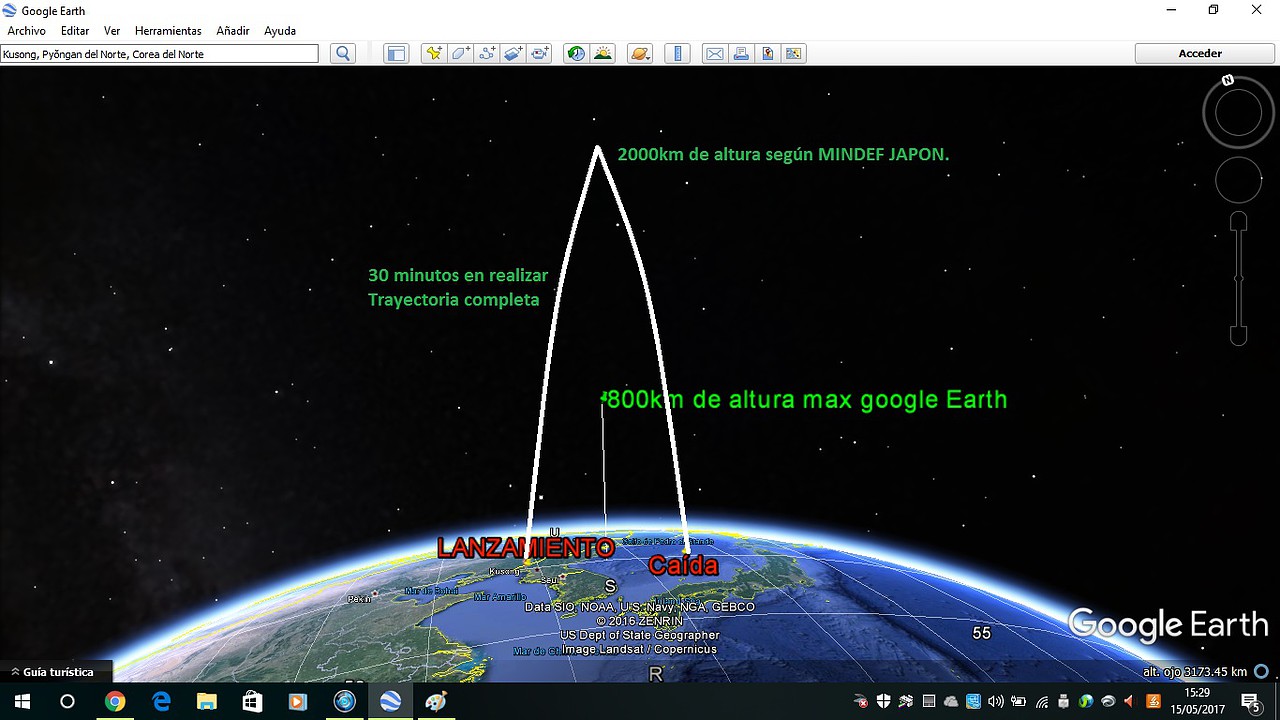Click View in Google Maps icon
The image size is (1280, 720).
pos(793,54)
